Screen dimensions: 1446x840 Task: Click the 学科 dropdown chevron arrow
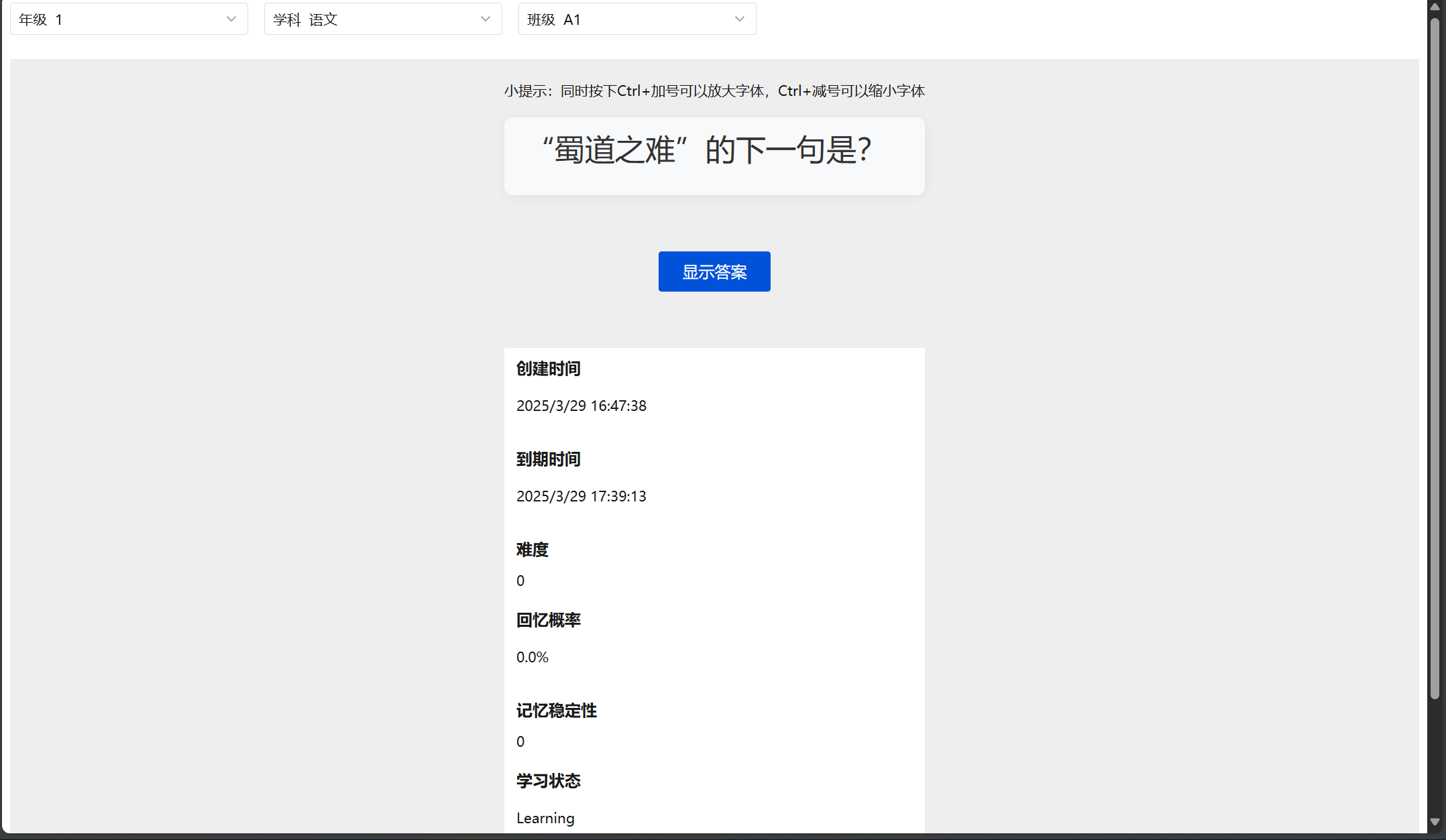[x=486, y=19]
